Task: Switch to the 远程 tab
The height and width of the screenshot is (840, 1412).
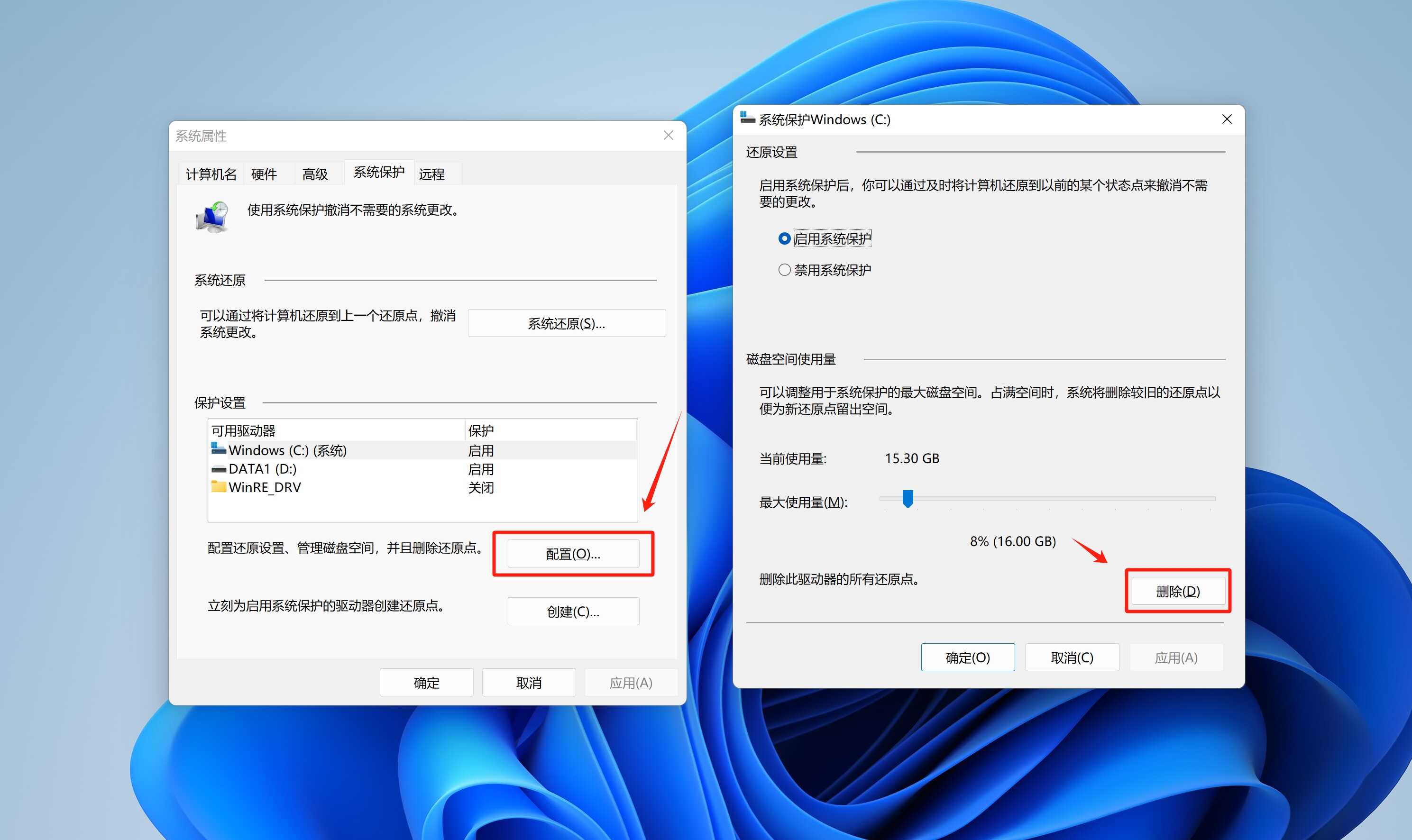Action: (x=431, y=174)
